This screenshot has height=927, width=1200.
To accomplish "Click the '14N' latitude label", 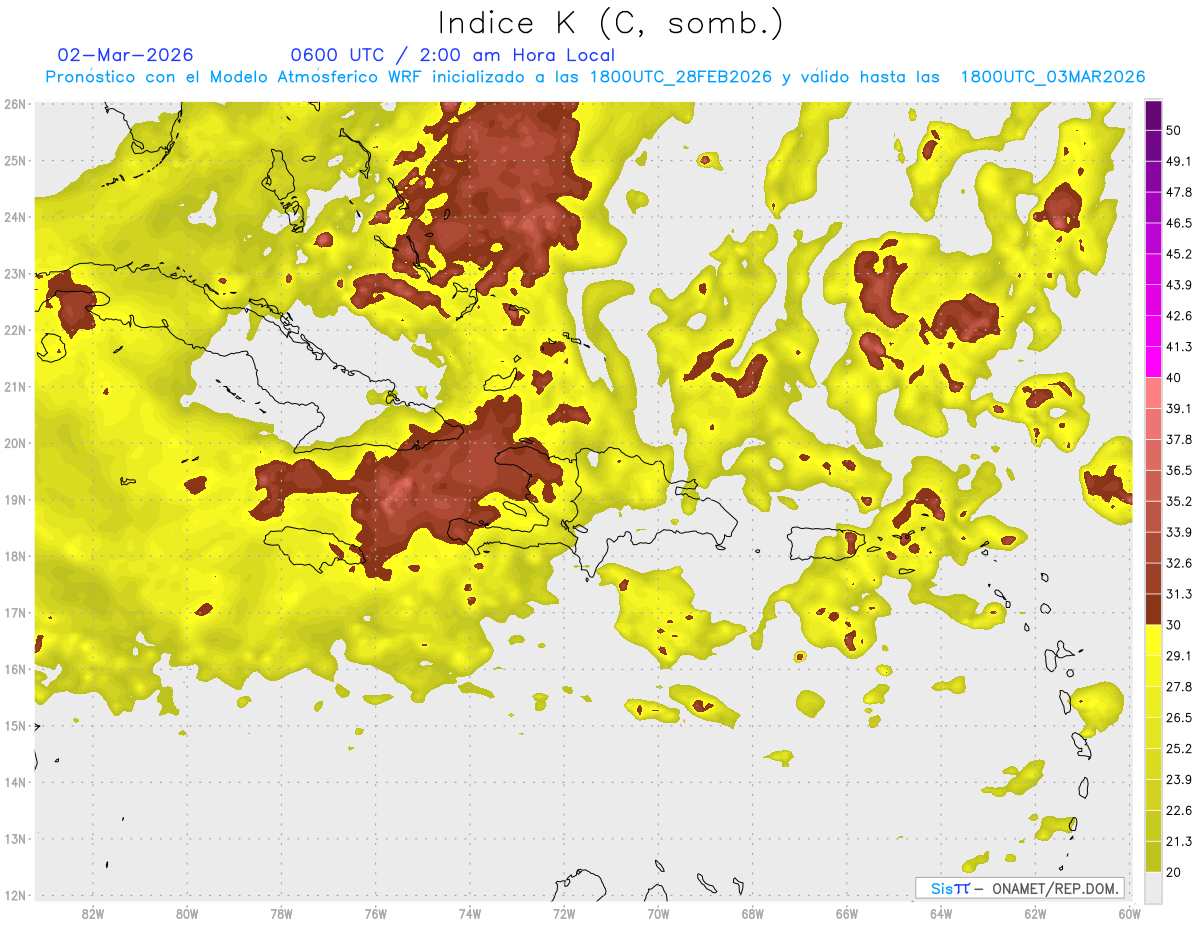I will click(15, 783).
